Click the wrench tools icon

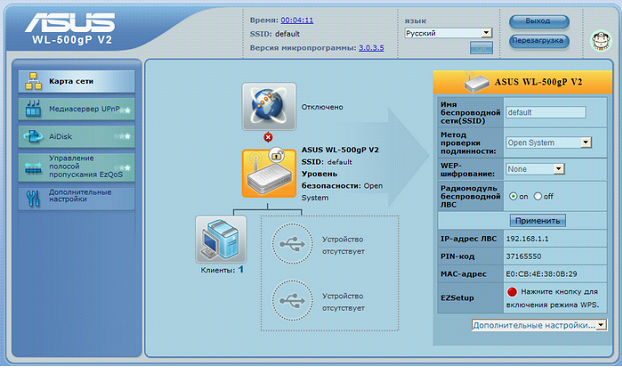33,198
